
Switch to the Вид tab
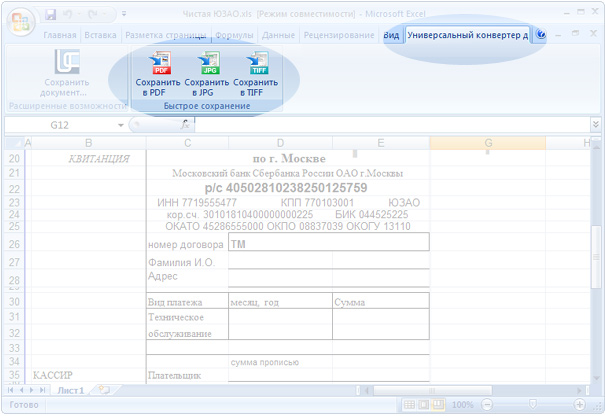pos(391,35)
